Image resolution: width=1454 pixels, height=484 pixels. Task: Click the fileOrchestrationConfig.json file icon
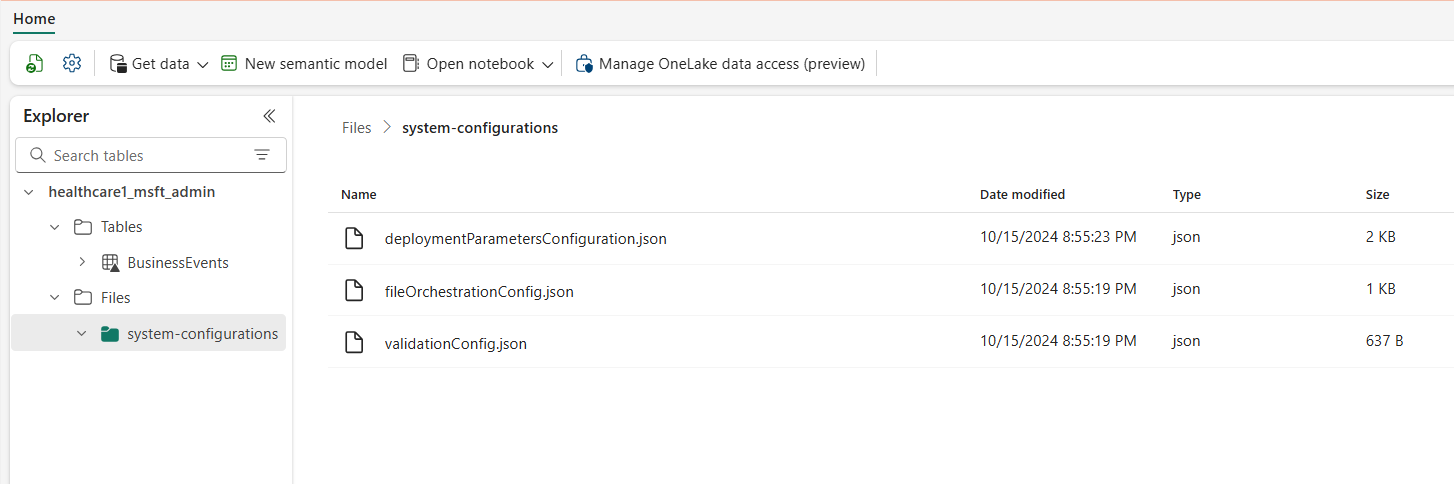point(353,290)
